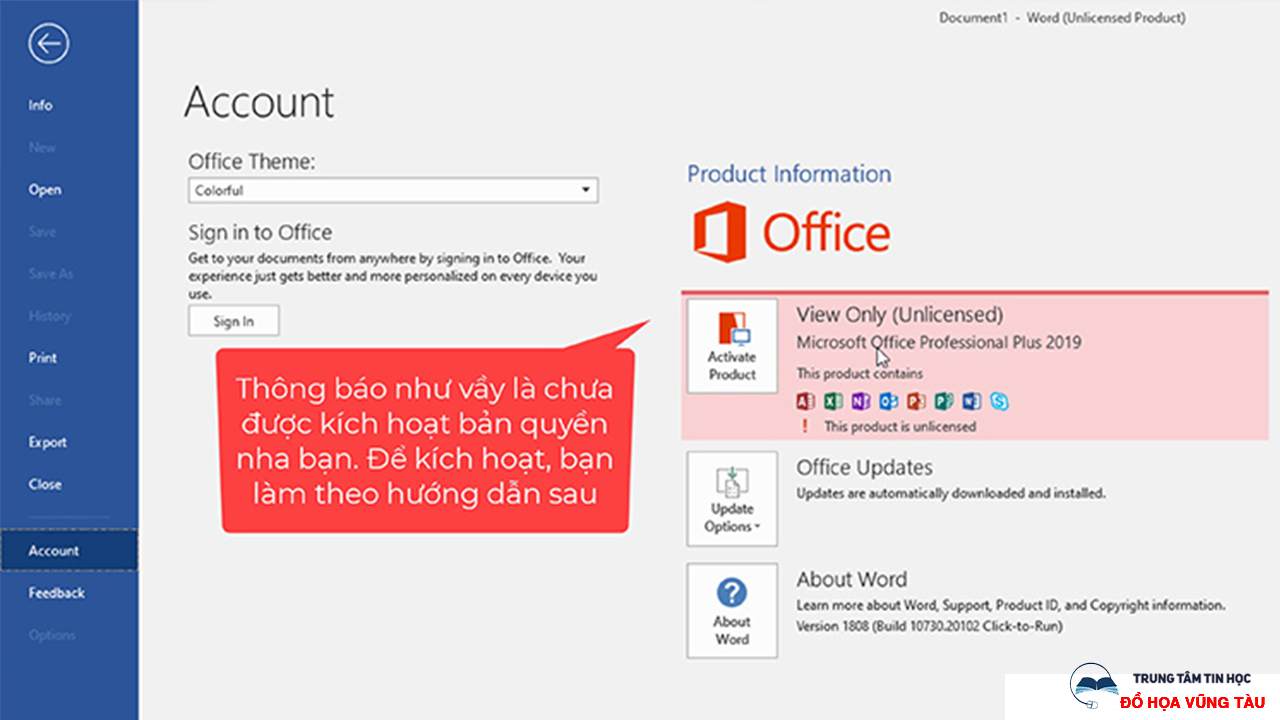1280x720 pixels.
Task: Click the red exclamation warning icon
Action: tap(803, 426)
